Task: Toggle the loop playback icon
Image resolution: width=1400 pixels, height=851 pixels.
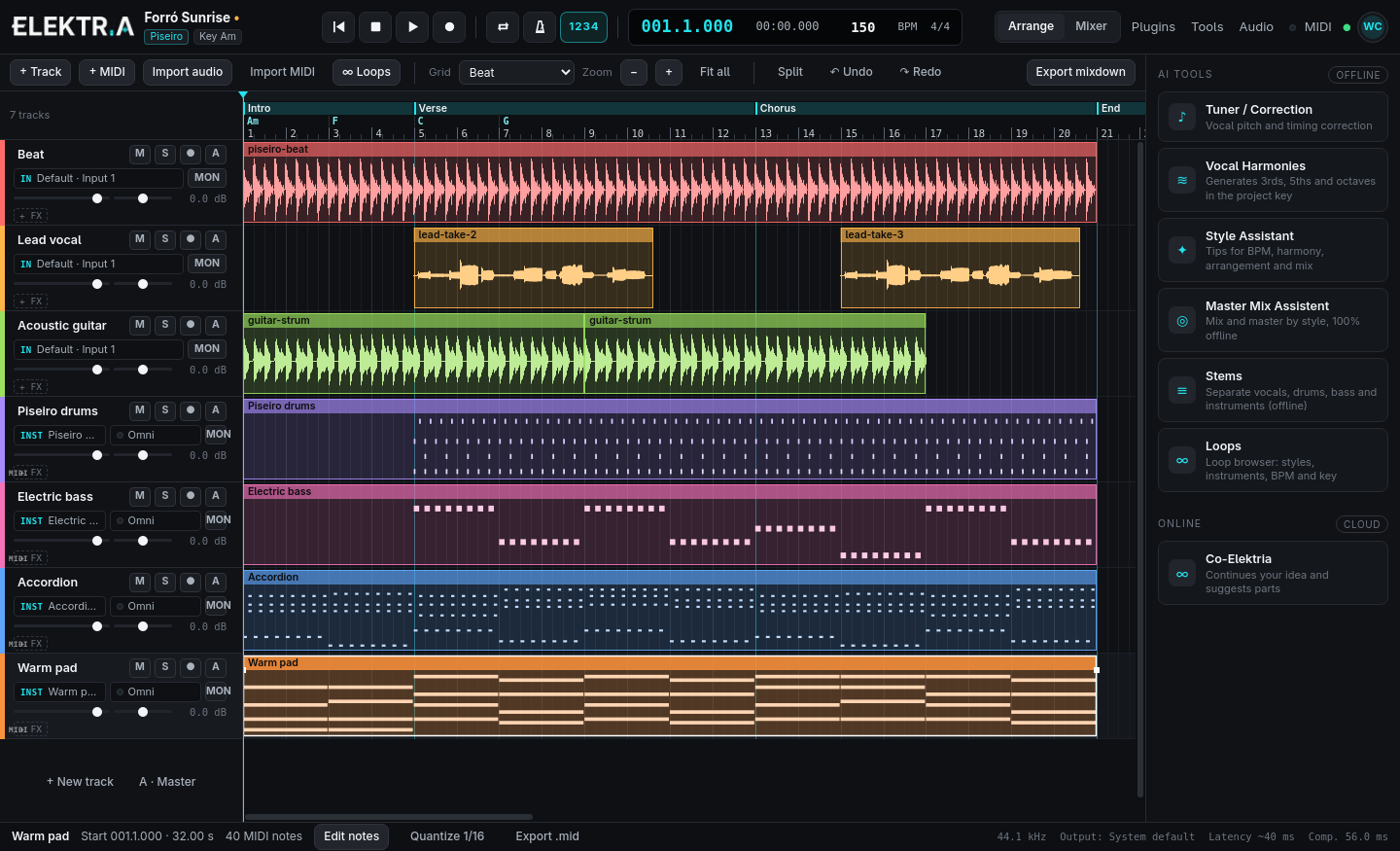Action: [x=503, y=27]
